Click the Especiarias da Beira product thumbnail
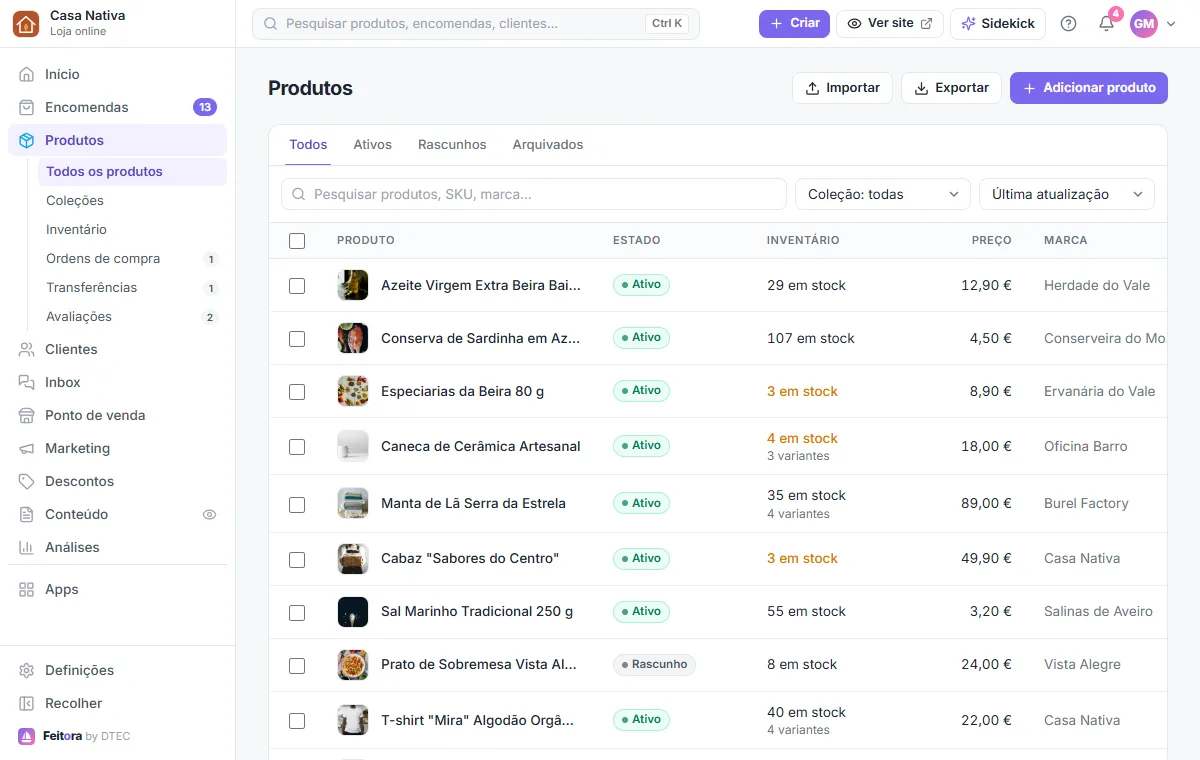Image resolution: width=1200 pixels, height=760 pixels. click(x=353, y=391)
